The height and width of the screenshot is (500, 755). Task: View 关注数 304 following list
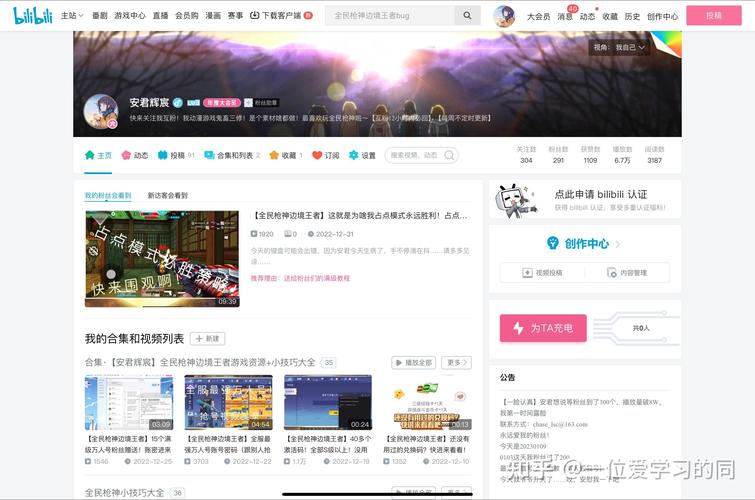point(526,155)
